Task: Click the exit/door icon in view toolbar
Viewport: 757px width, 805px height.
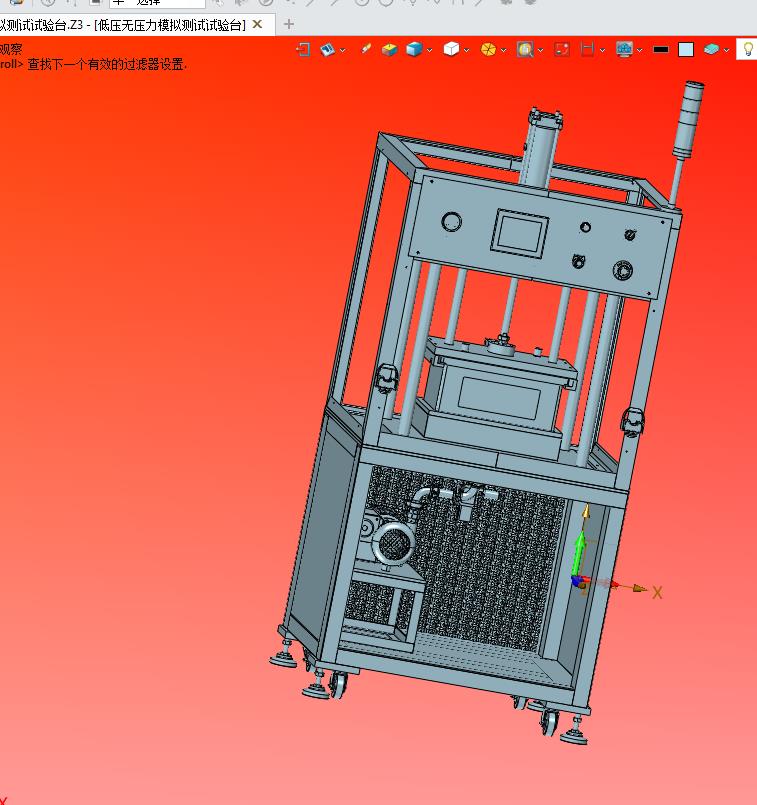Action: coord(303,49)
